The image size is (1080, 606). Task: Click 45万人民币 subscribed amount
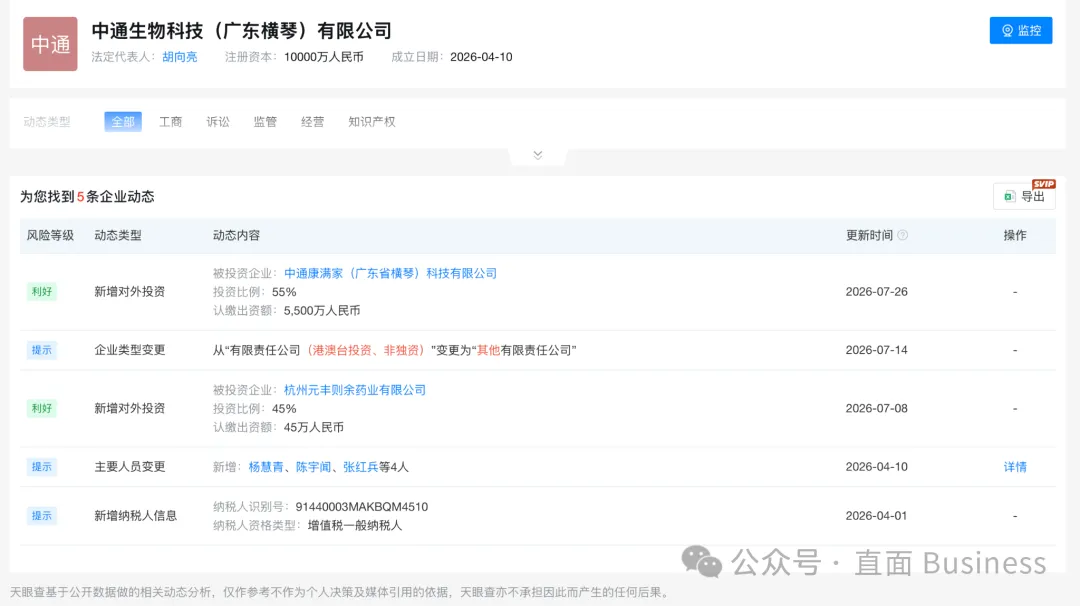[x=313, y=427]
